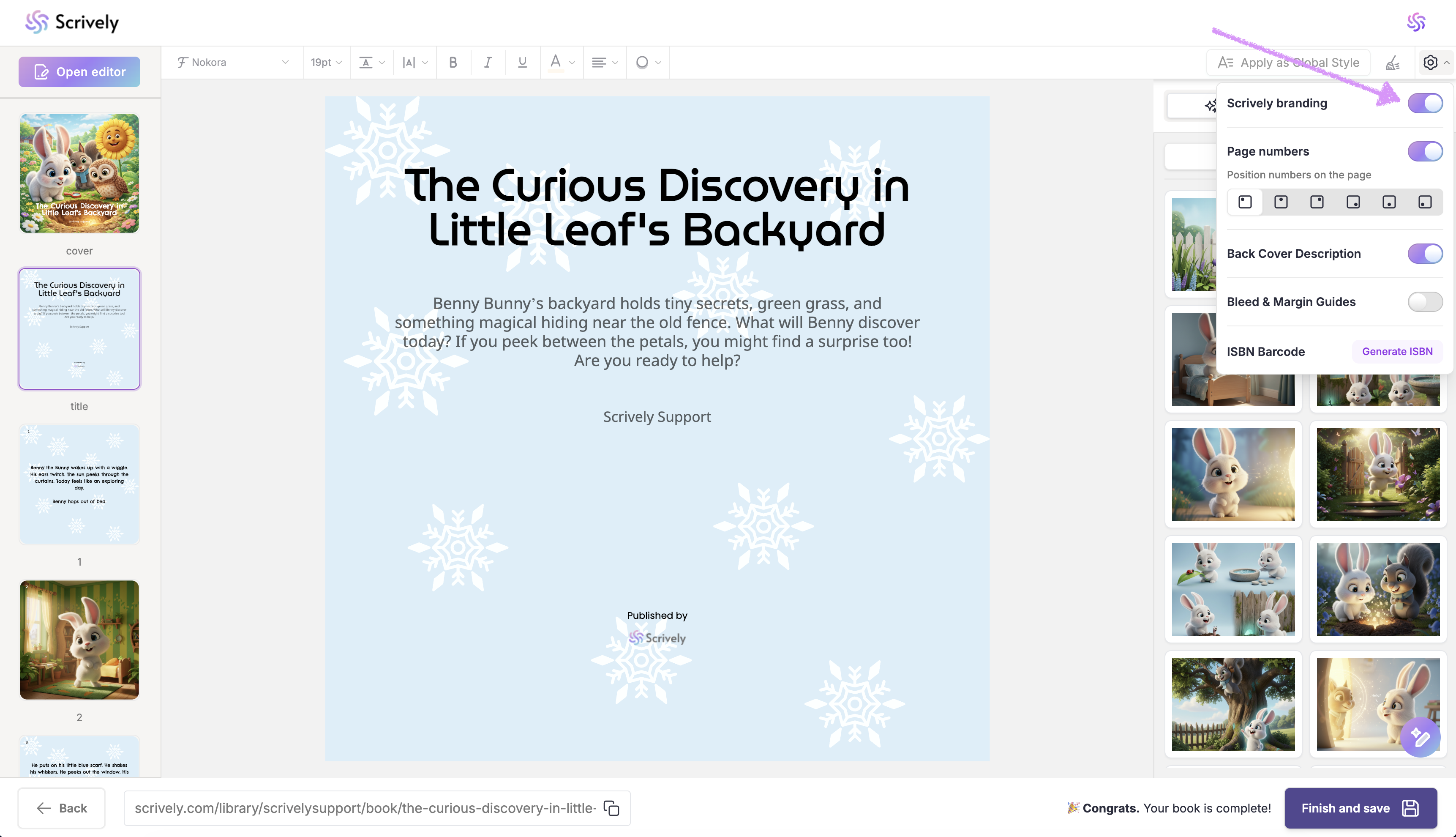
Task: Expand the 19pt font size dropdown
Action: pos(326,62)
